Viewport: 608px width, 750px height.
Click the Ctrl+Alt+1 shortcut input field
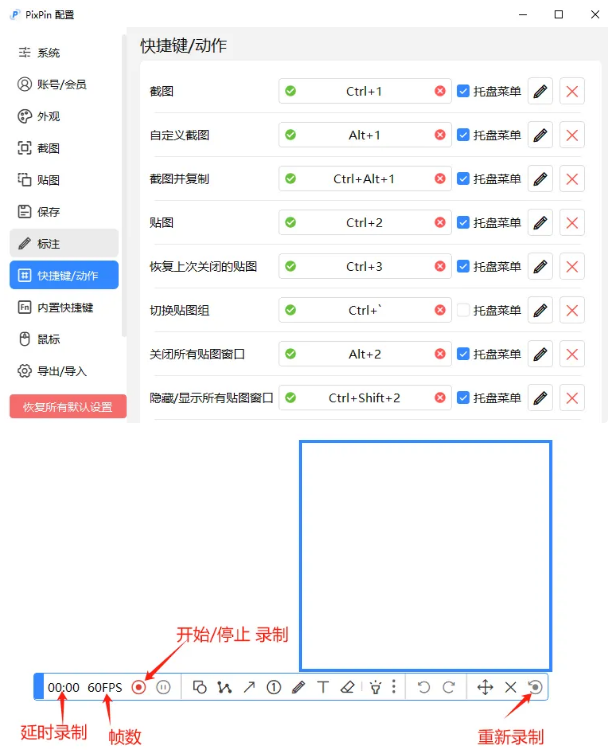[x=364, y=179]
